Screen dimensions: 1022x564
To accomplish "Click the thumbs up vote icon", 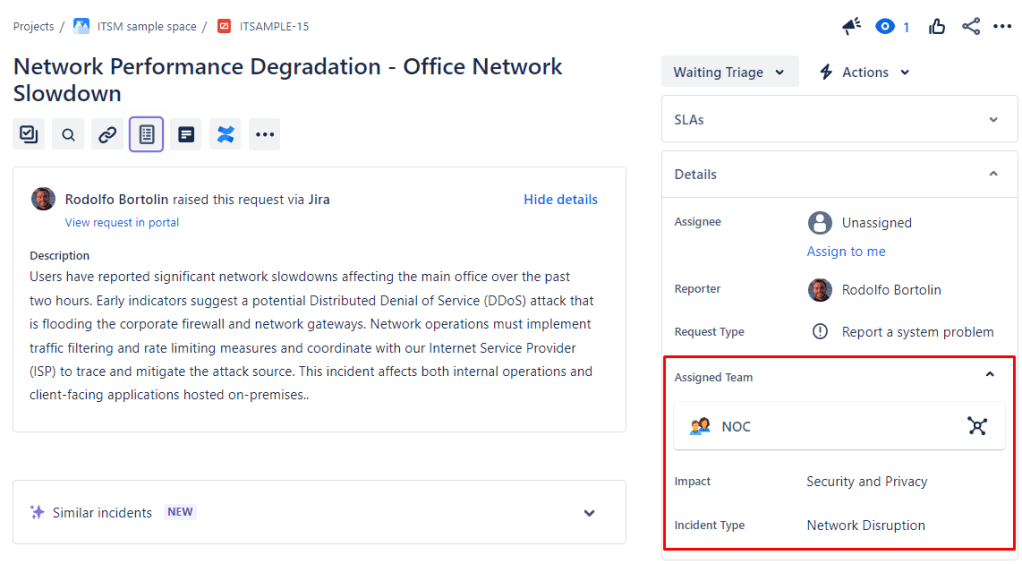I will click(937, 27).
